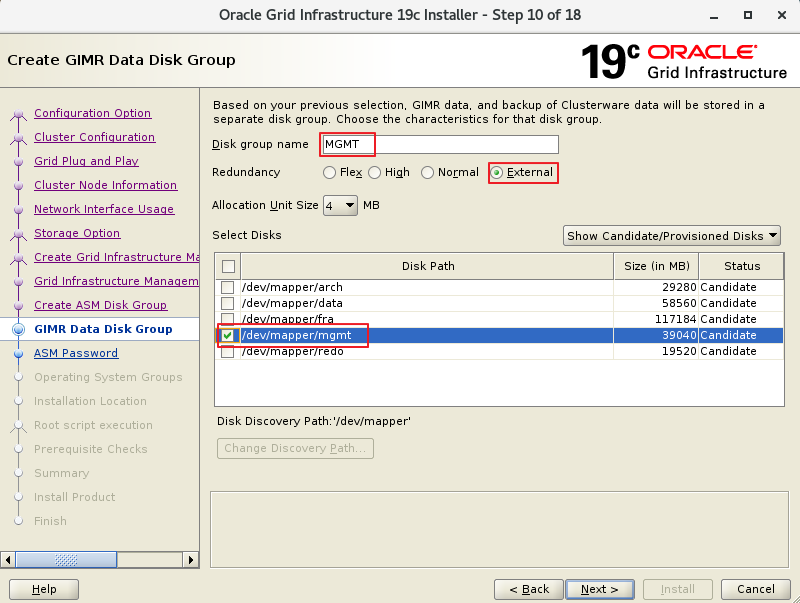Open the Allocation Unit Size dropdown
Image resolution: width=800 pixels, height=603 pixels.
point(340,205)
